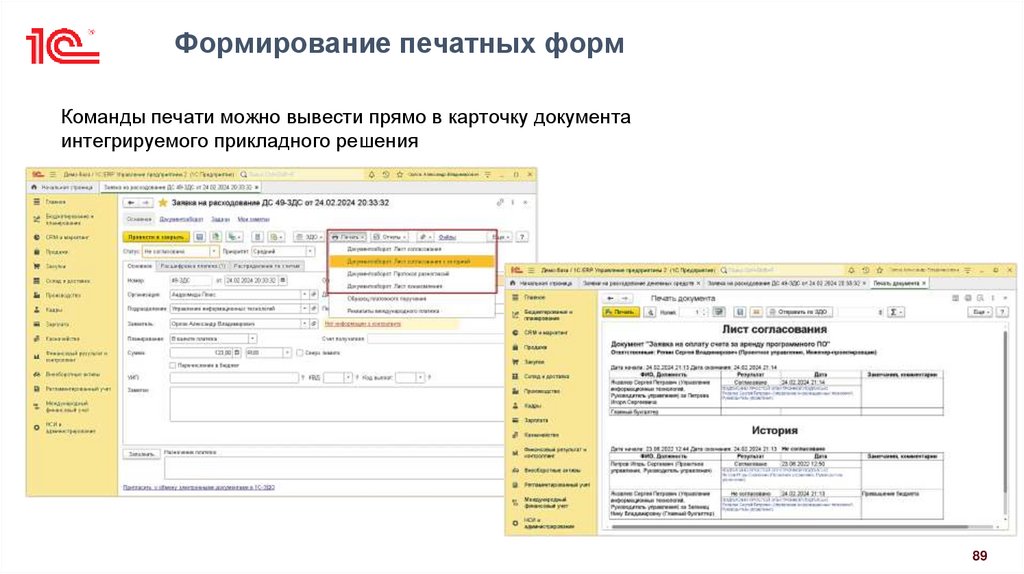The height and width of the screenshot is (574, 1024).
Task: Switch to the Начальная страница tab in the right window
Action: click(543, 283)
